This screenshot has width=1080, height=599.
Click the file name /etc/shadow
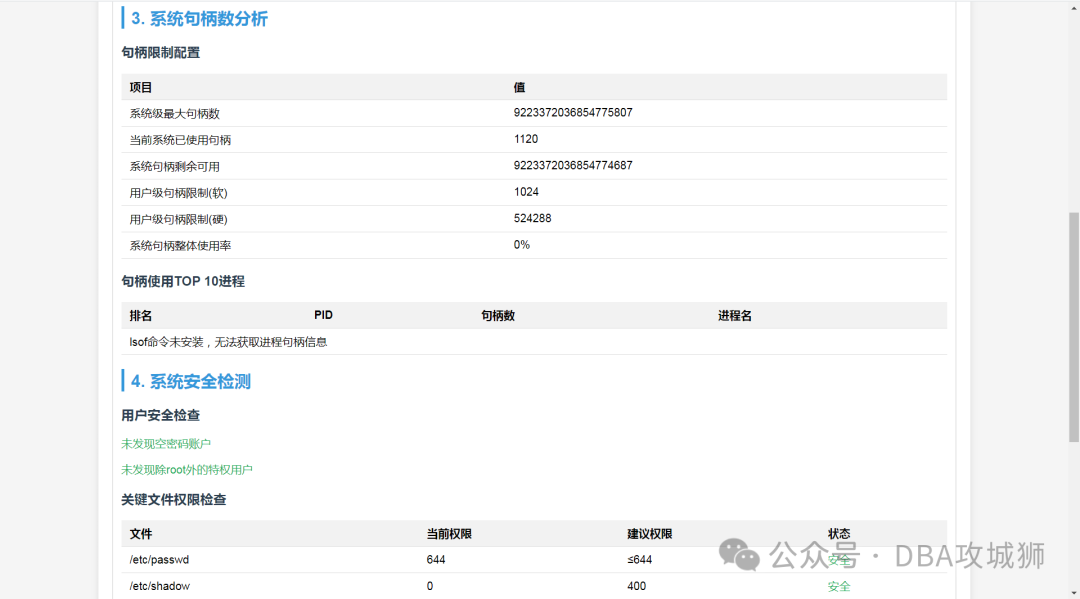160,587
